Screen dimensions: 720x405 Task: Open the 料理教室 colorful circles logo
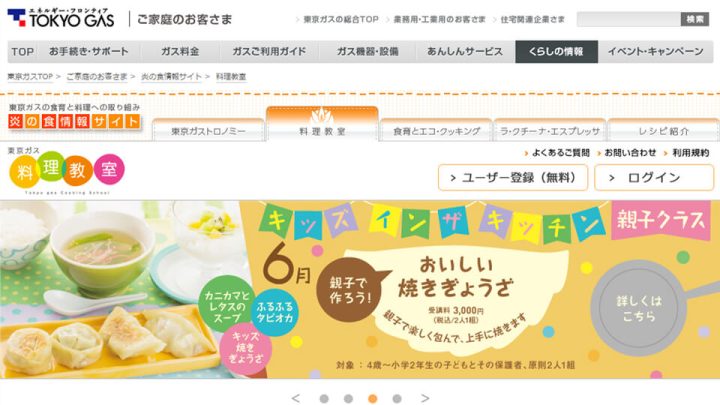tap(67, 171)
